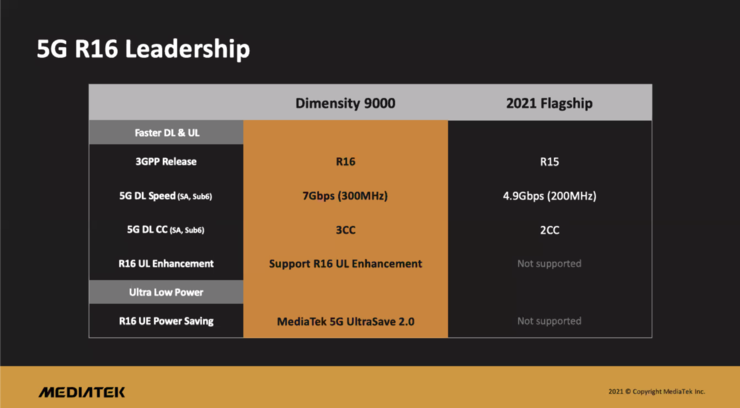Select the 3CC cell
Viewport: 740px width, 408px height.
tap(345, 230)
